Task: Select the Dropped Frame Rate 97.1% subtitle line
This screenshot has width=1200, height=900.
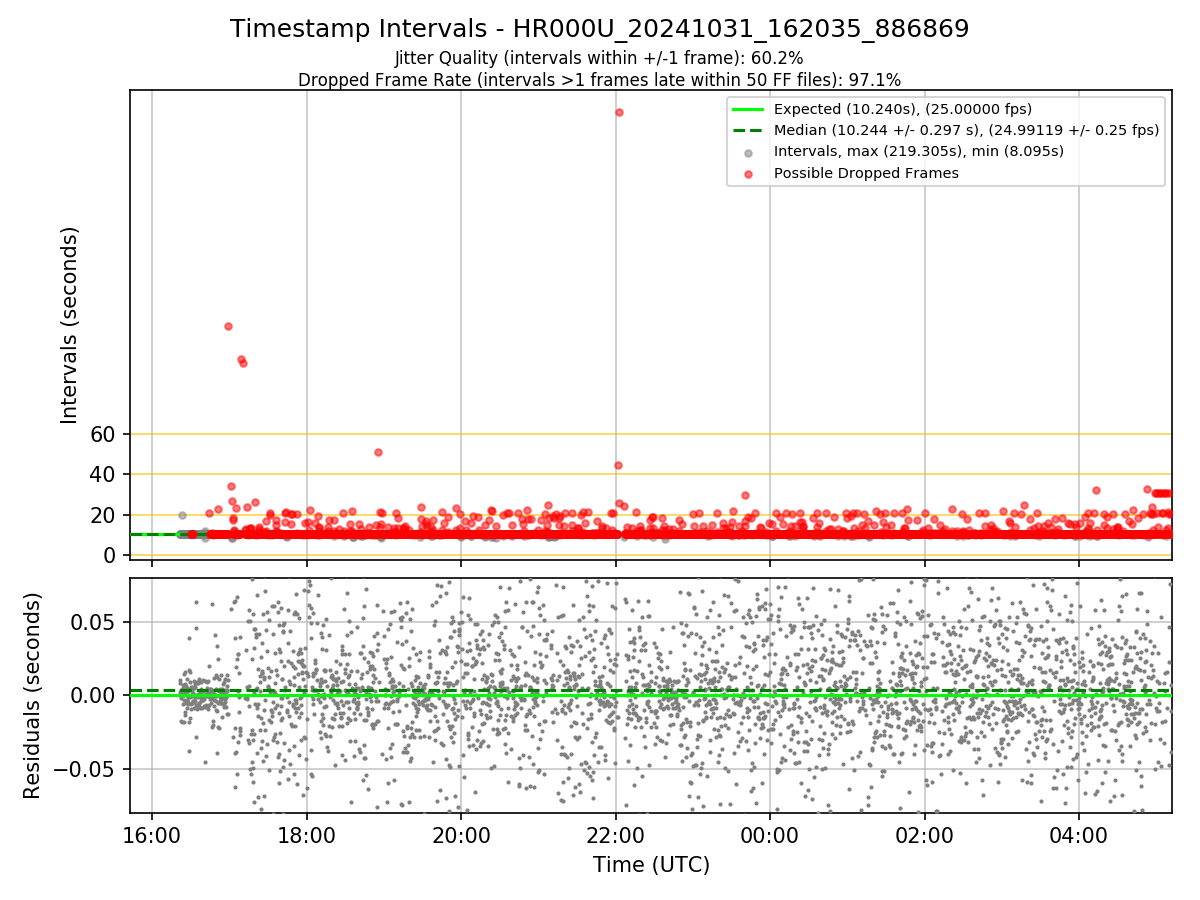Action: pyautogui.click(x=599, y=80)
